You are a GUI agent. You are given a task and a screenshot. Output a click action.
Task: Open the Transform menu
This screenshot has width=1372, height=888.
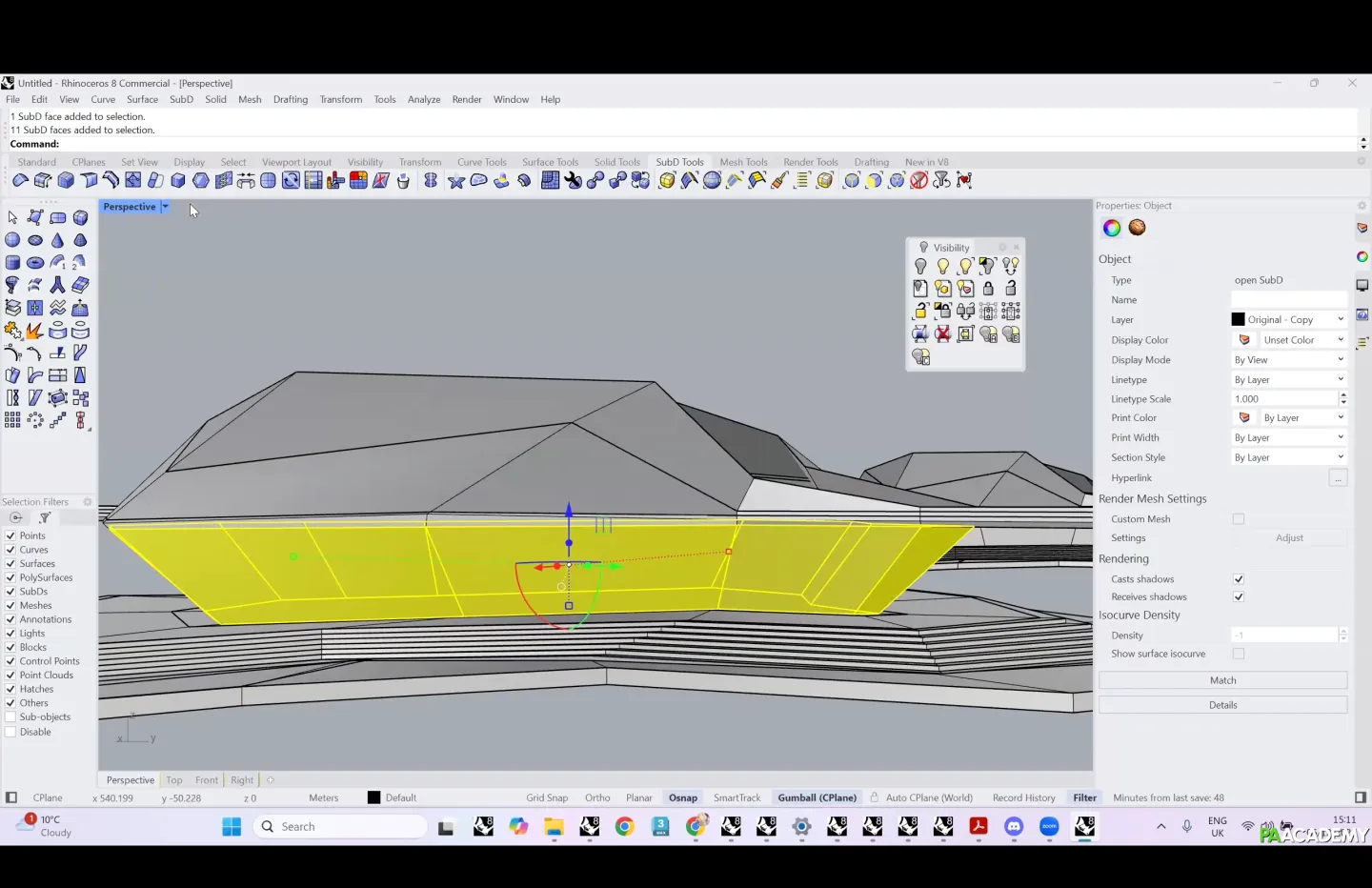pos(340,99)
